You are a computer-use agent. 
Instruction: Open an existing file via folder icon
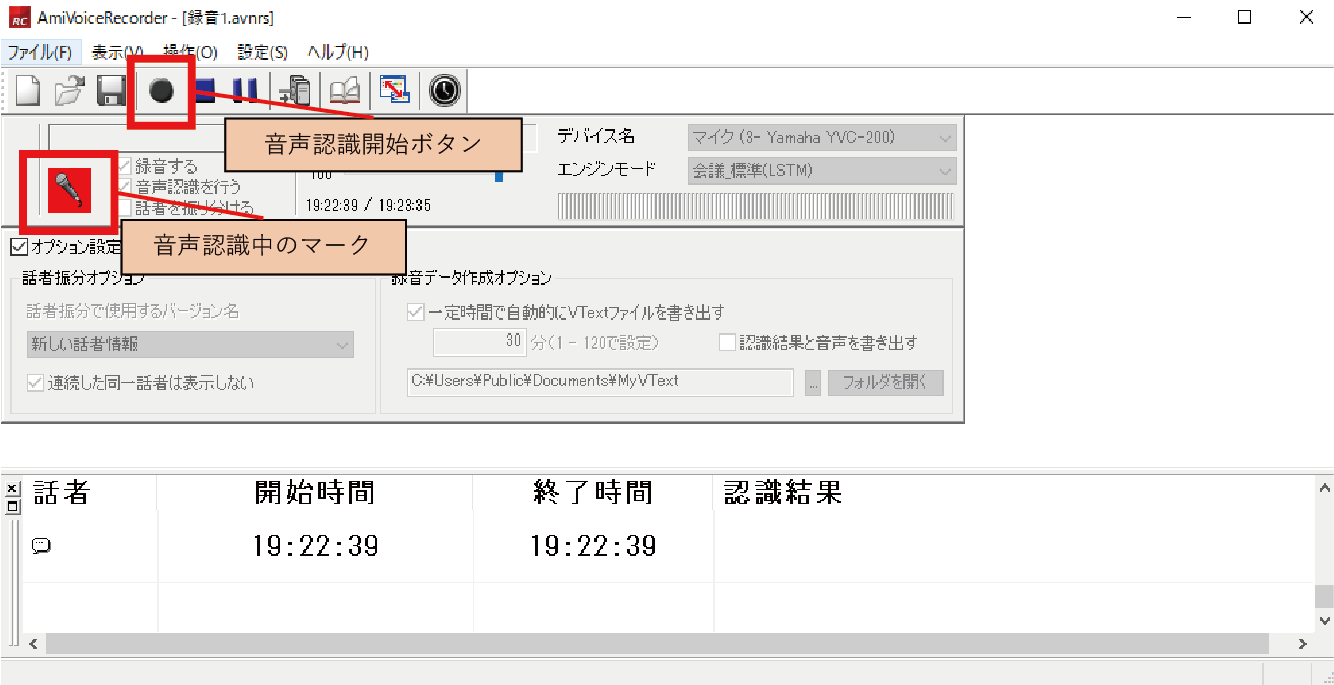point(69,92)
